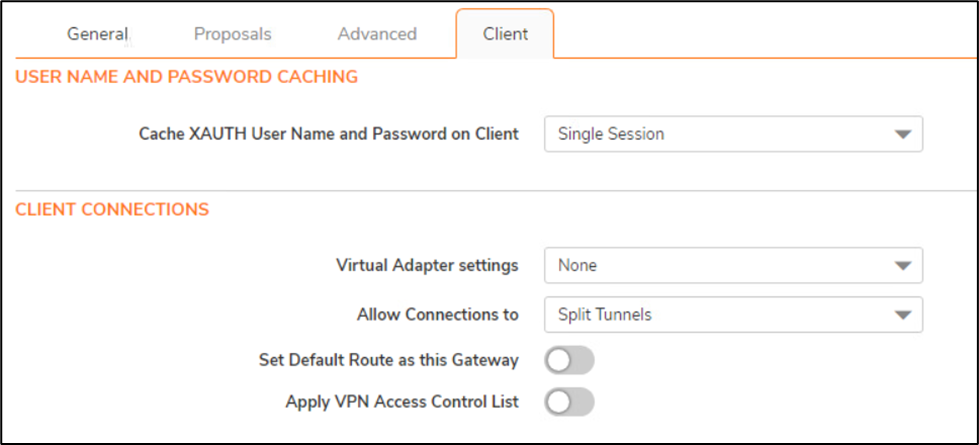
Task: Click the Virtual Adapter settings label
Action: pyautogui.click(x=427, y=266)
